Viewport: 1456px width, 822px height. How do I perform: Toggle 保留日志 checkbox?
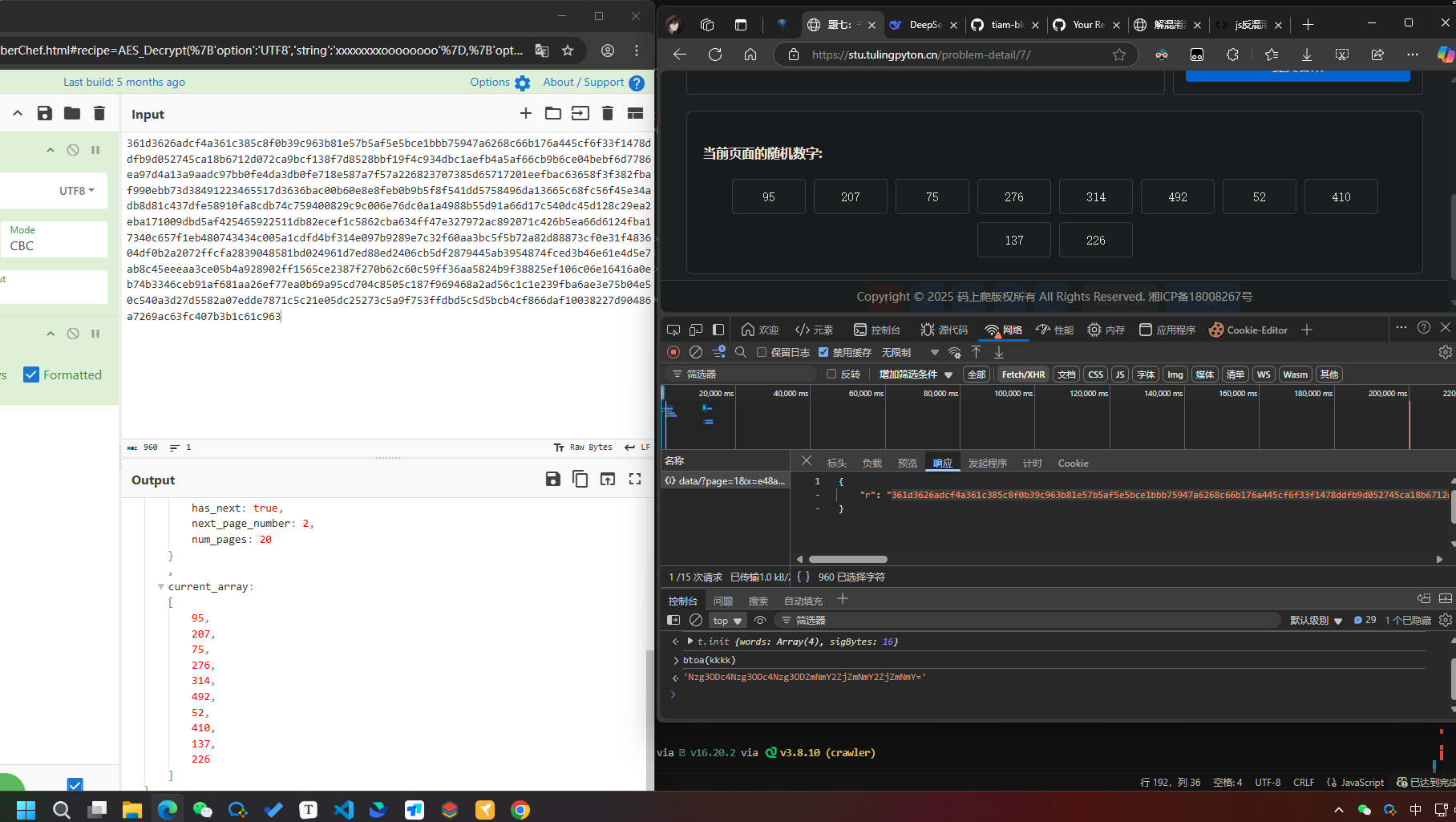(762, 352)
